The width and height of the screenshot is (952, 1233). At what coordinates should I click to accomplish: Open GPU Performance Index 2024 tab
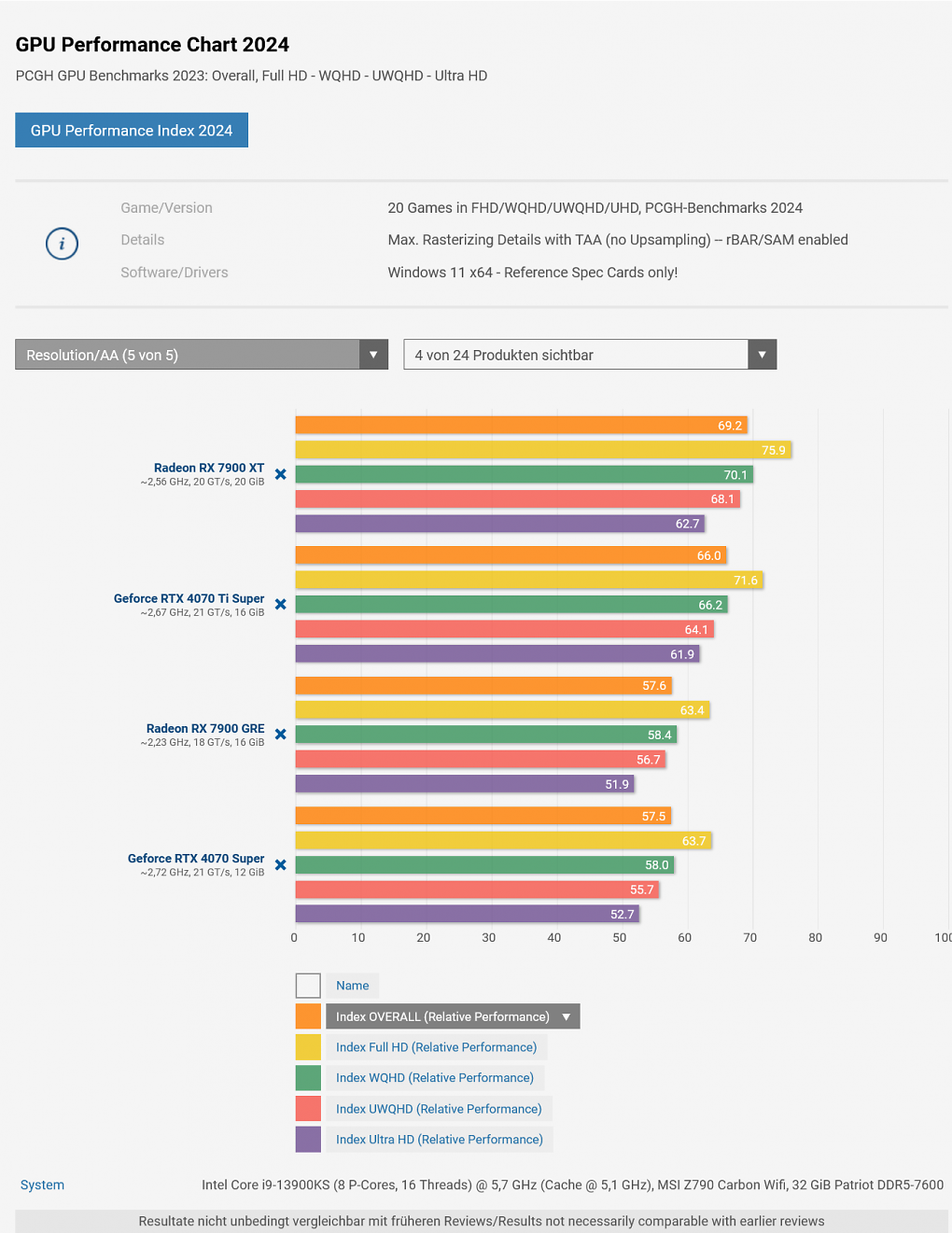point(132,131)
